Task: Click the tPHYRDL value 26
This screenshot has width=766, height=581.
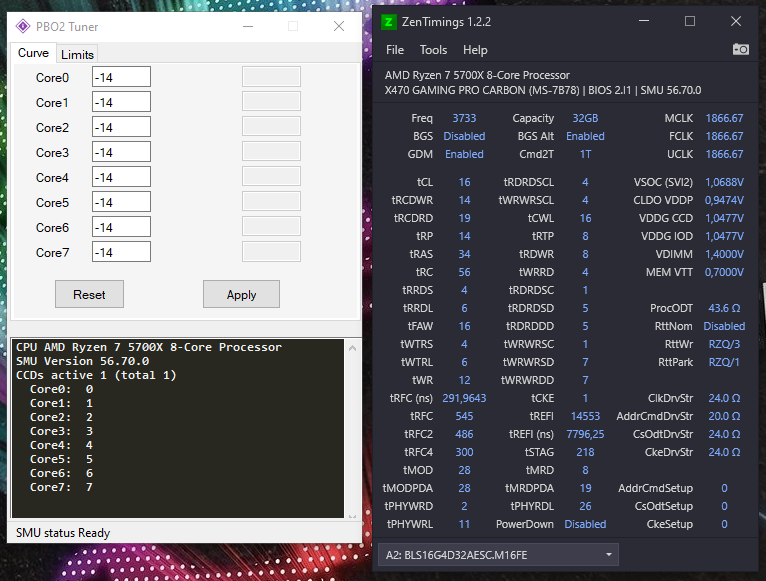Action: [585, 506]
